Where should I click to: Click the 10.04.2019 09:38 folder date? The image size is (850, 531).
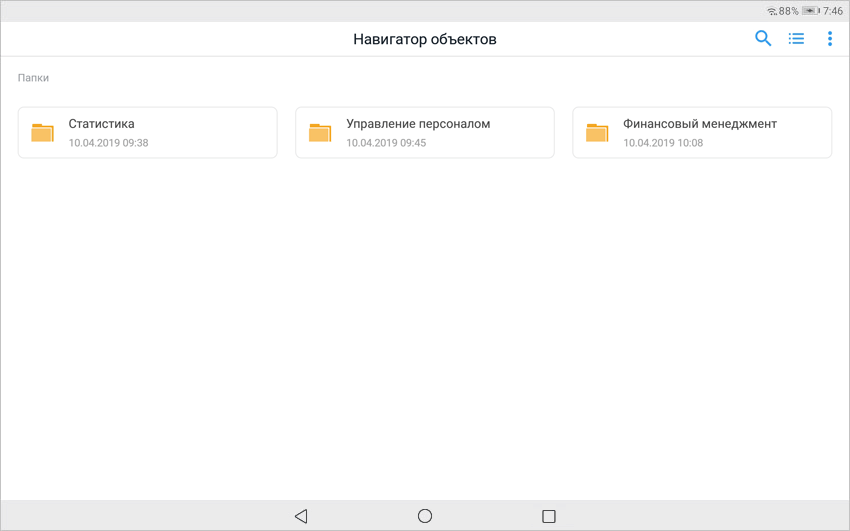point(108,143)
